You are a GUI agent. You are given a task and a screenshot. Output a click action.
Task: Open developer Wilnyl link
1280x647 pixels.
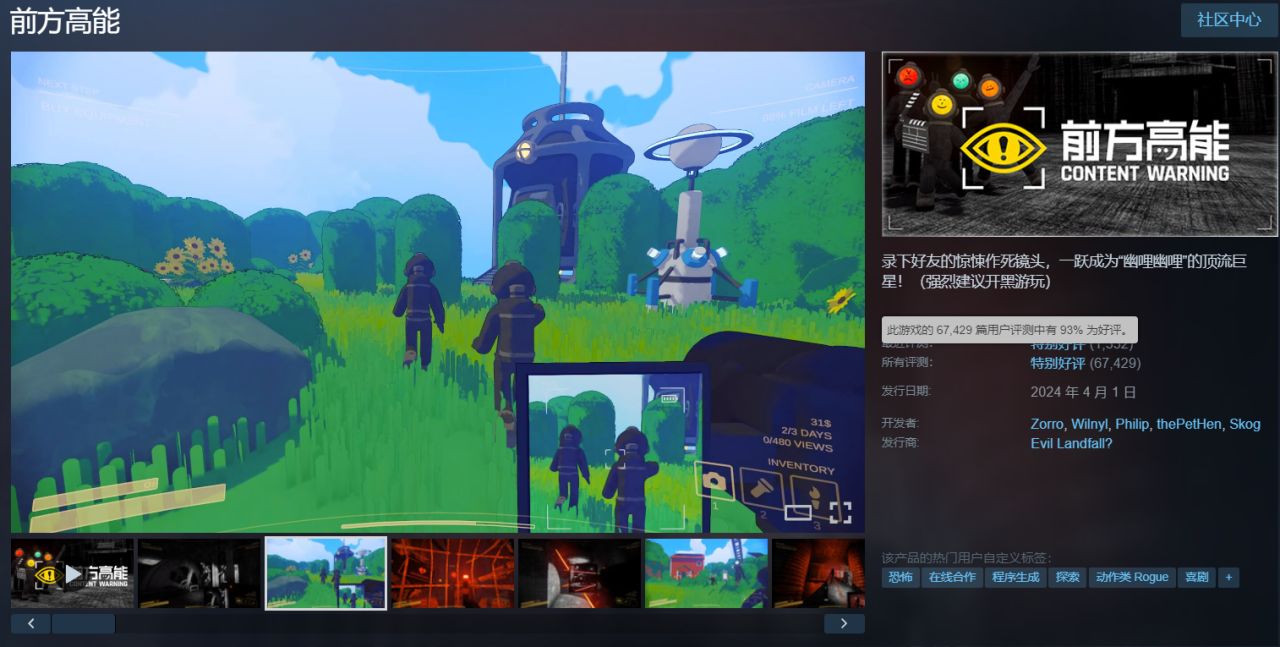coord(1090,424)
